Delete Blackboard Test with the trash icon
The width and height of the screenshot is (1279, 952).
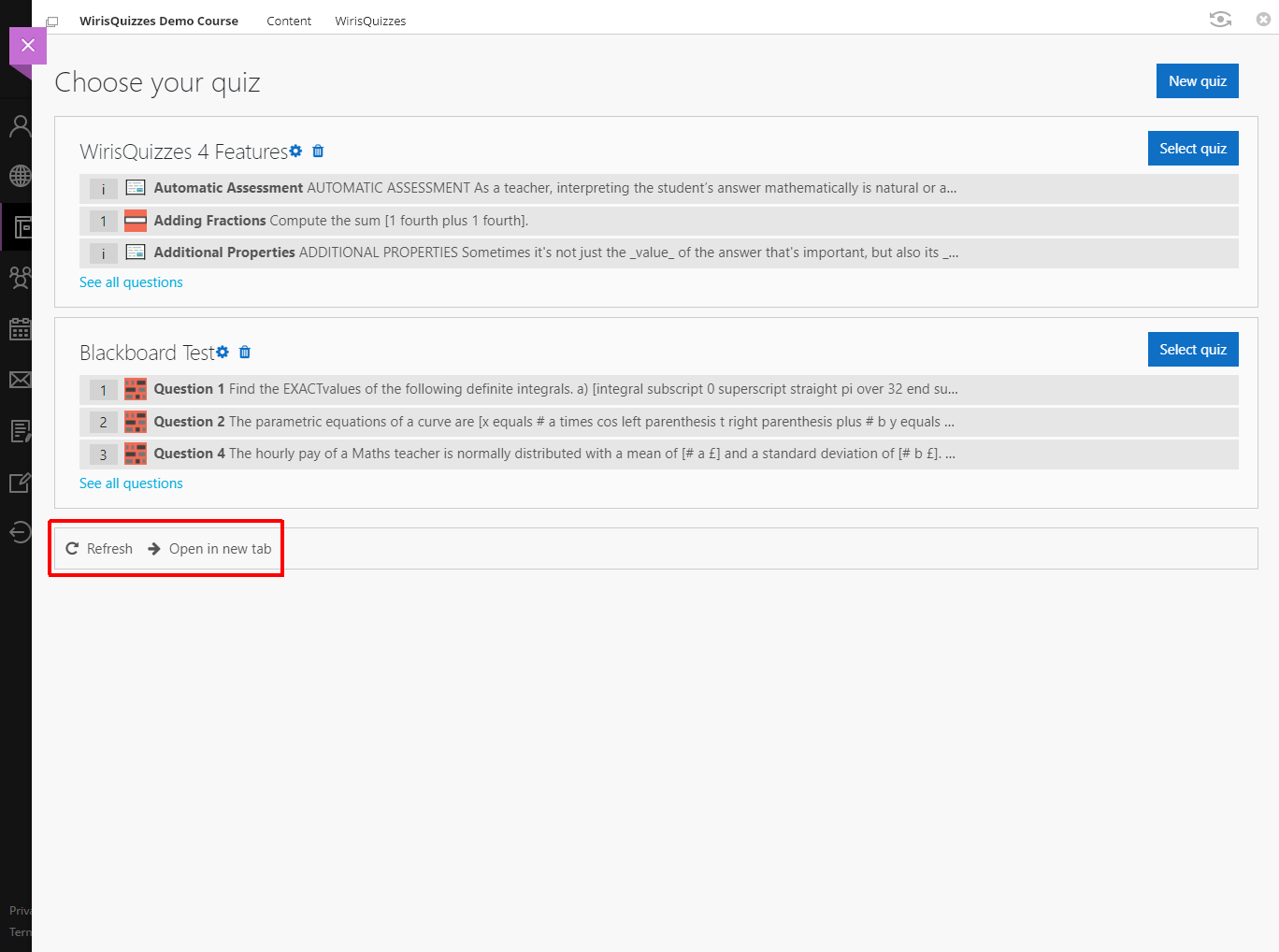[x=245, y=352]
